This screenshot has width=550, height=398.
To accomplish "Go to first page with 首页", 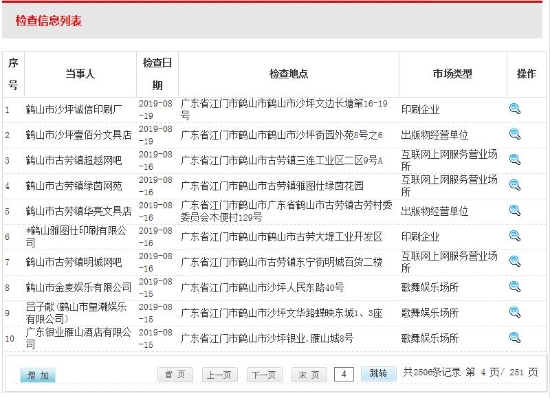I will (175, 375).
